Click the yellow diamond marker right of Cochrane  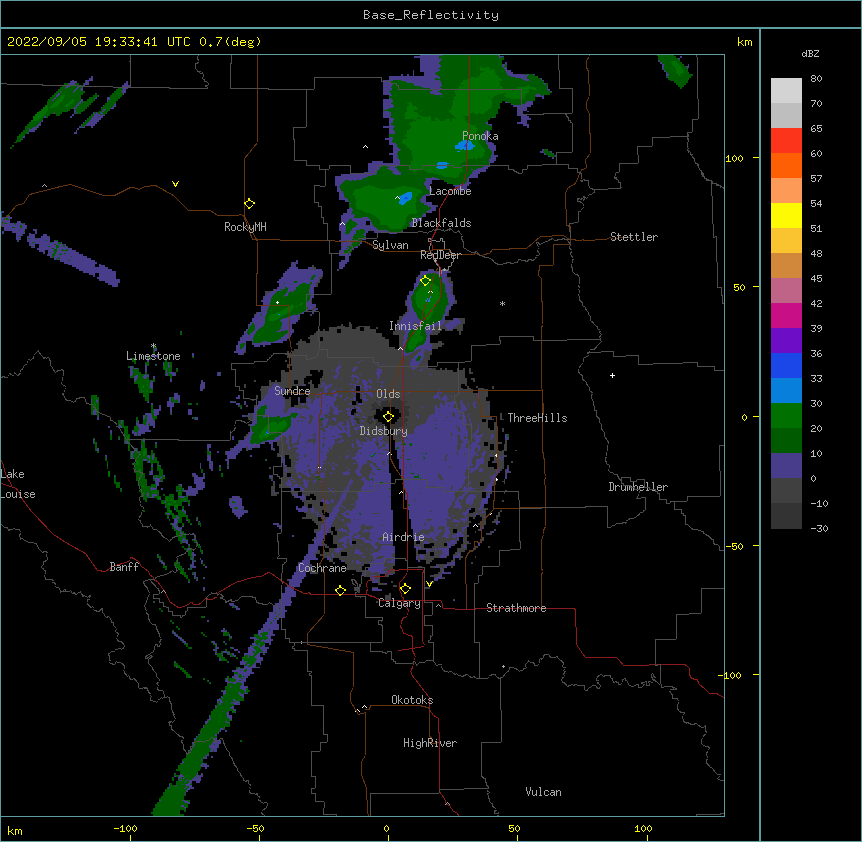[x=340, y=590]
